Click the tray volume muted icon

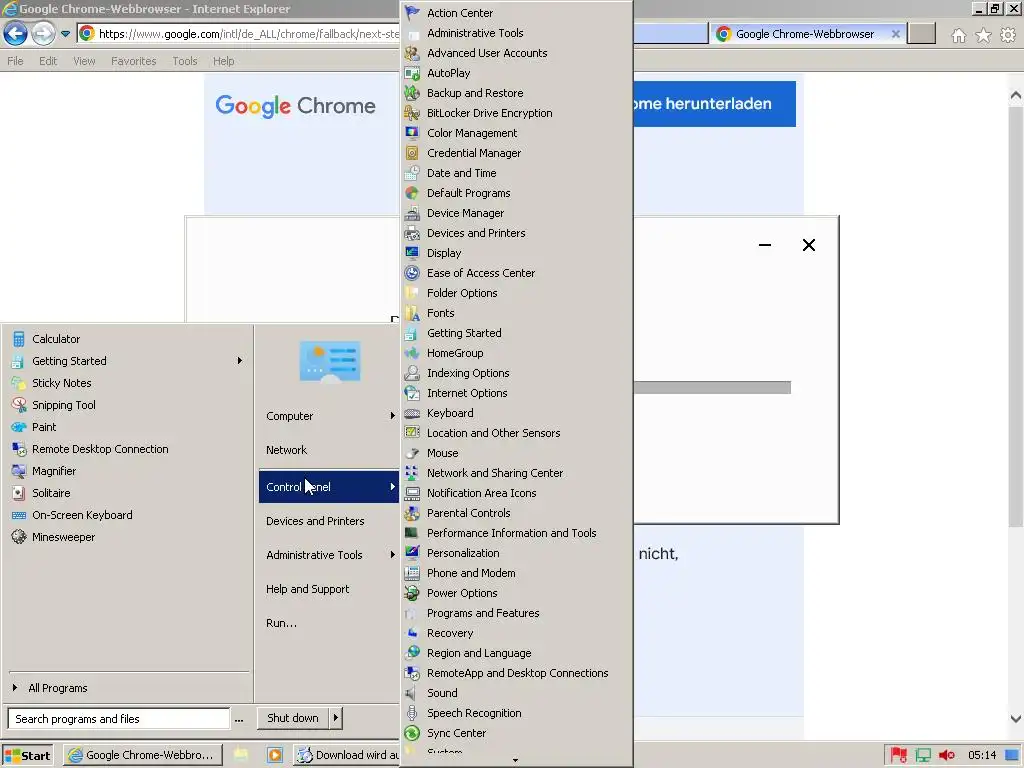click(946, 755)
